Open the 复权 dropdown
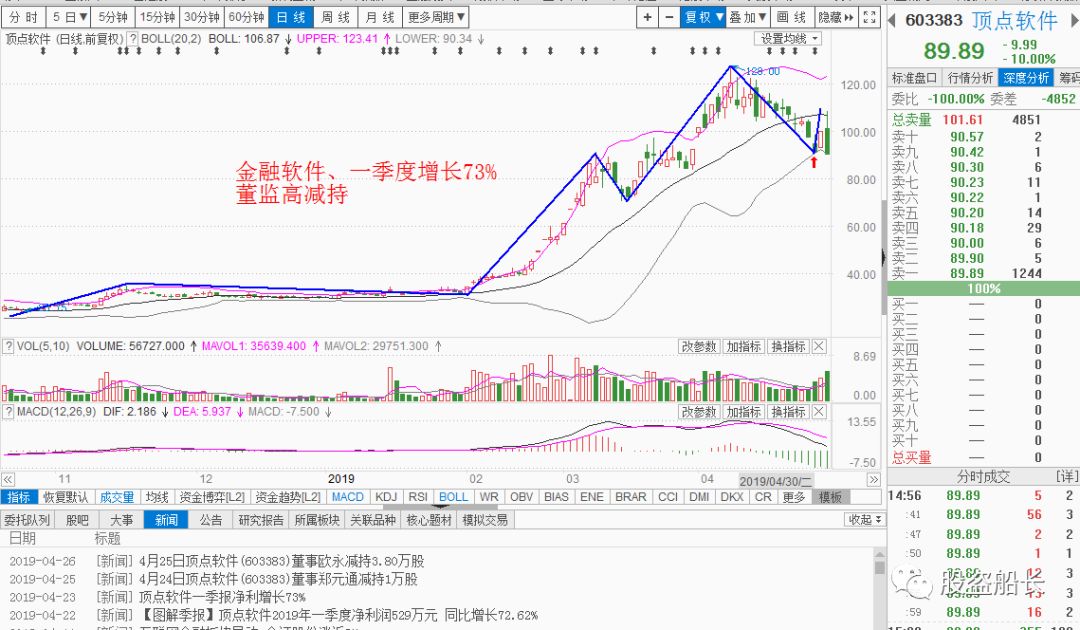The height and width of the screenshot is (630, 1080). tap(703, 17)
